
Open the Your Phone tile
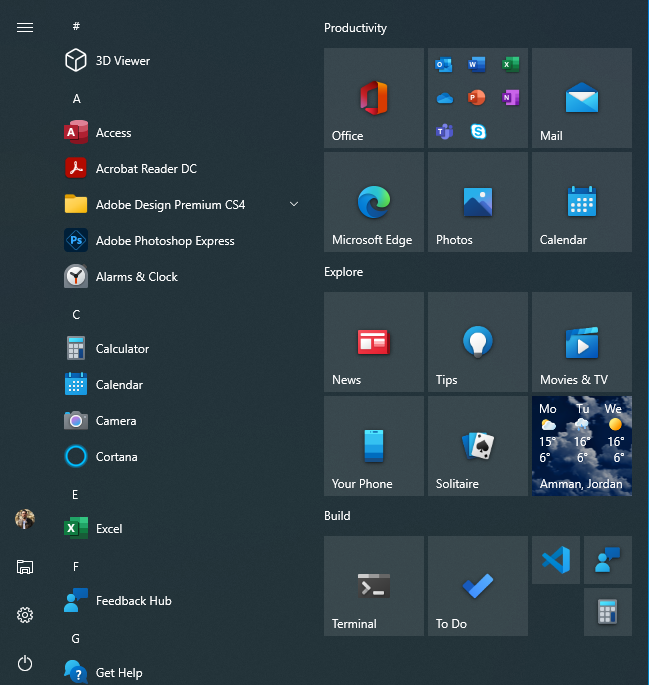click(x=374, y=446)
